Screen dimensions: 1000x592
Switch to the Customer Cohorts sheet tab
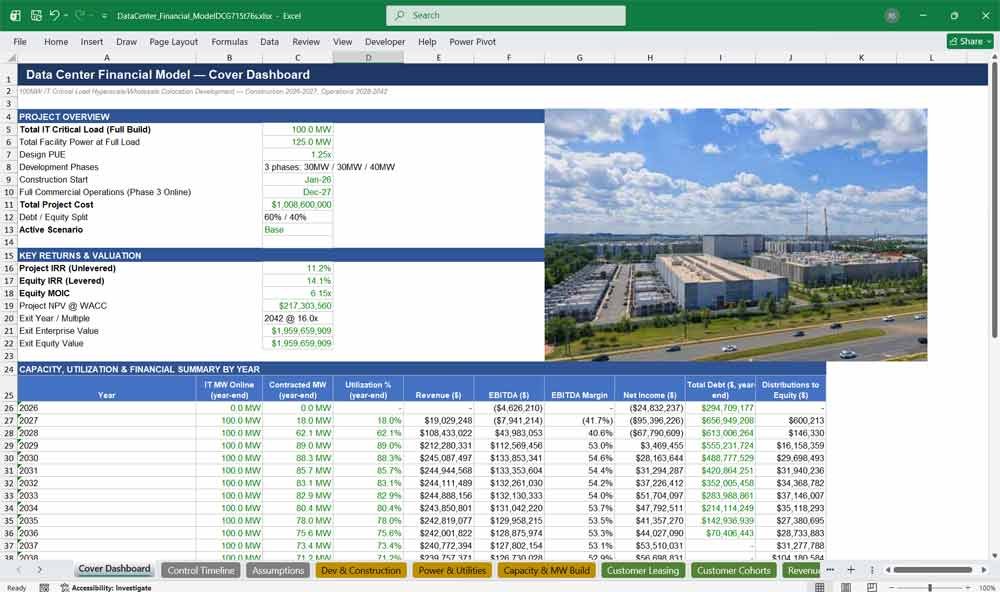[733, 570]
